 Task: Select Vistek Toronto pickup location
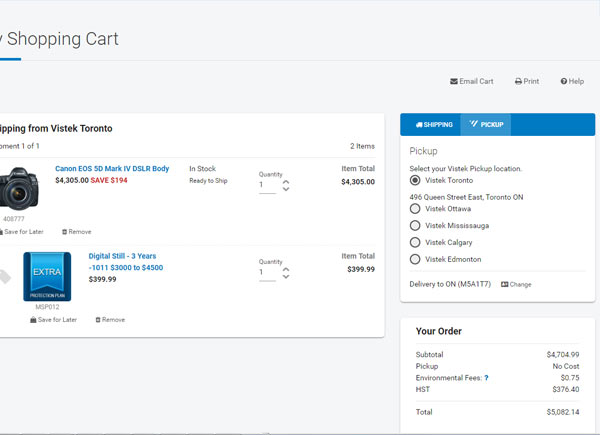[x=415, y=180]
